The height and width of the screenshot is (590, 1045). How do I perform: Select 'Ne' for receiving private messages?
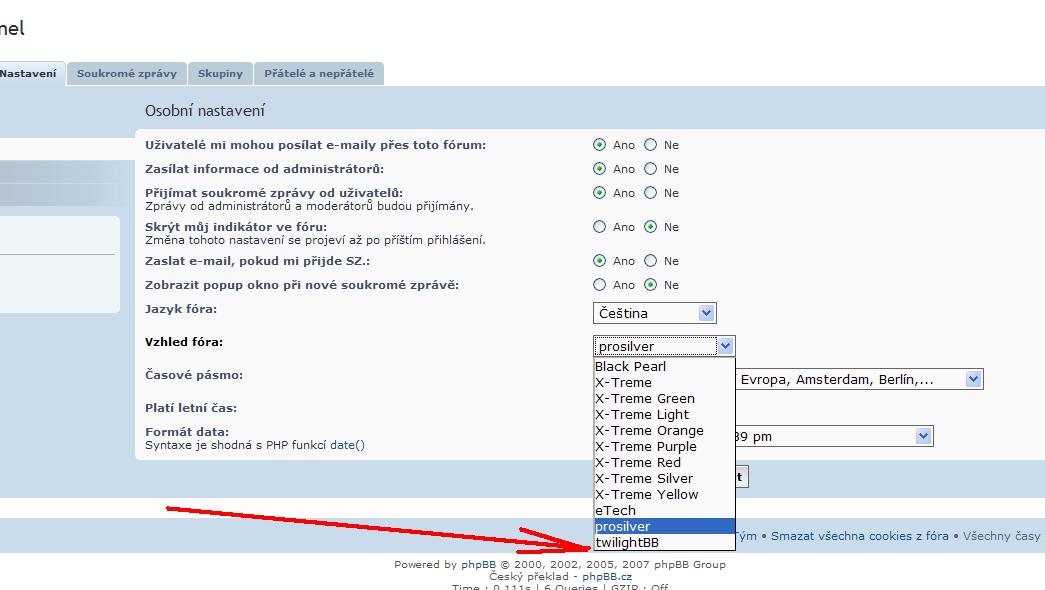pos(650,193)
